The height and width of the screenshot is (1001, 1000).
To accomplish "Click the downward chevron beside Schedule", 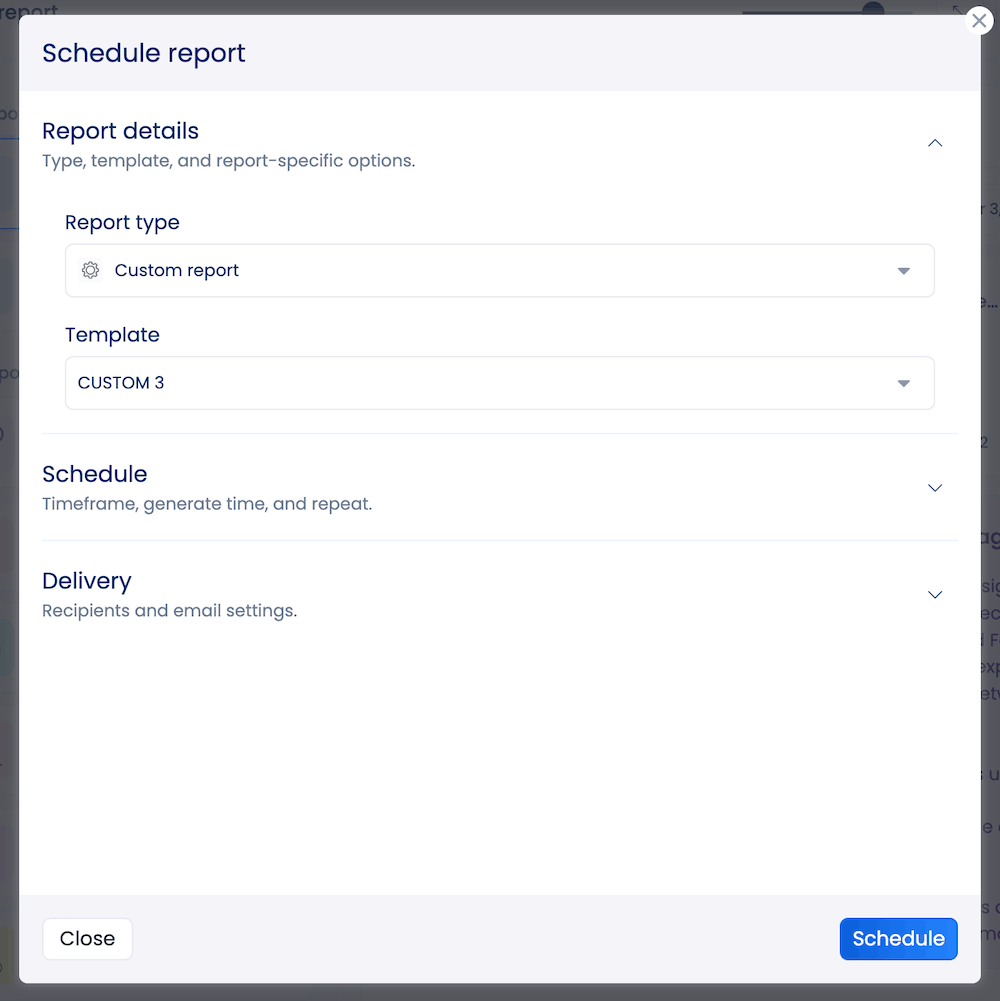I will pyautogui.click(x=935, y=488).
